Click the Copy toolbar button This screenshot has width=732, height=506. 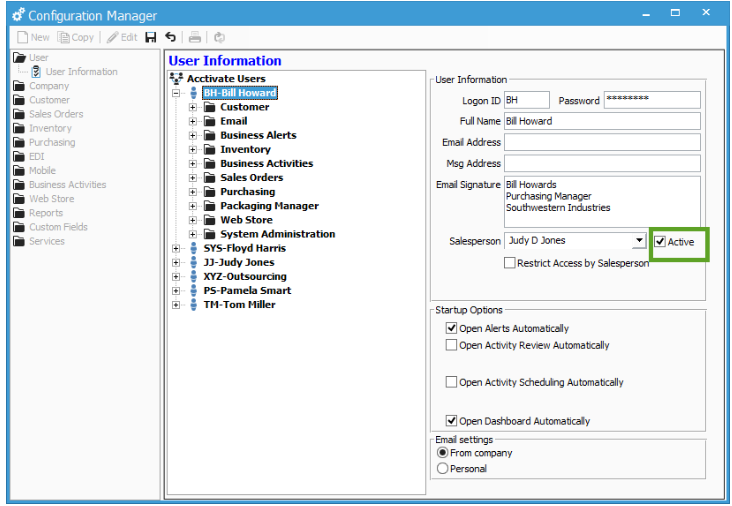tap(76, 37)
